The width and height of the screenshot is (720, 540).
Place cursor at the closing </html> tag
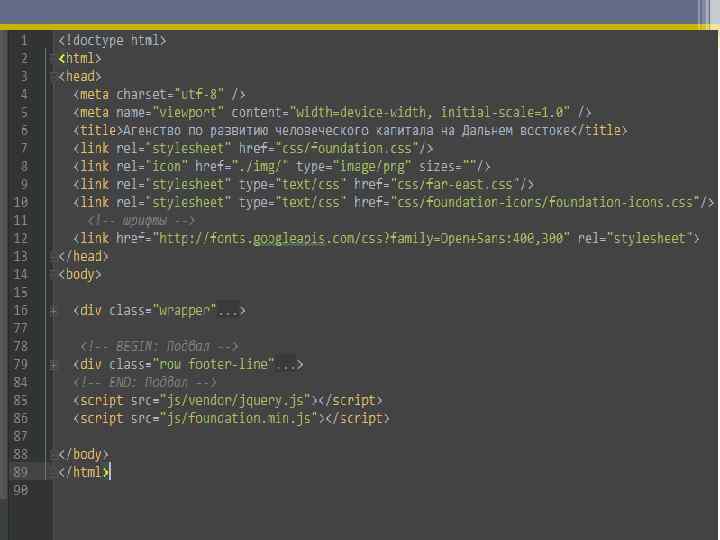pos(83,472)
